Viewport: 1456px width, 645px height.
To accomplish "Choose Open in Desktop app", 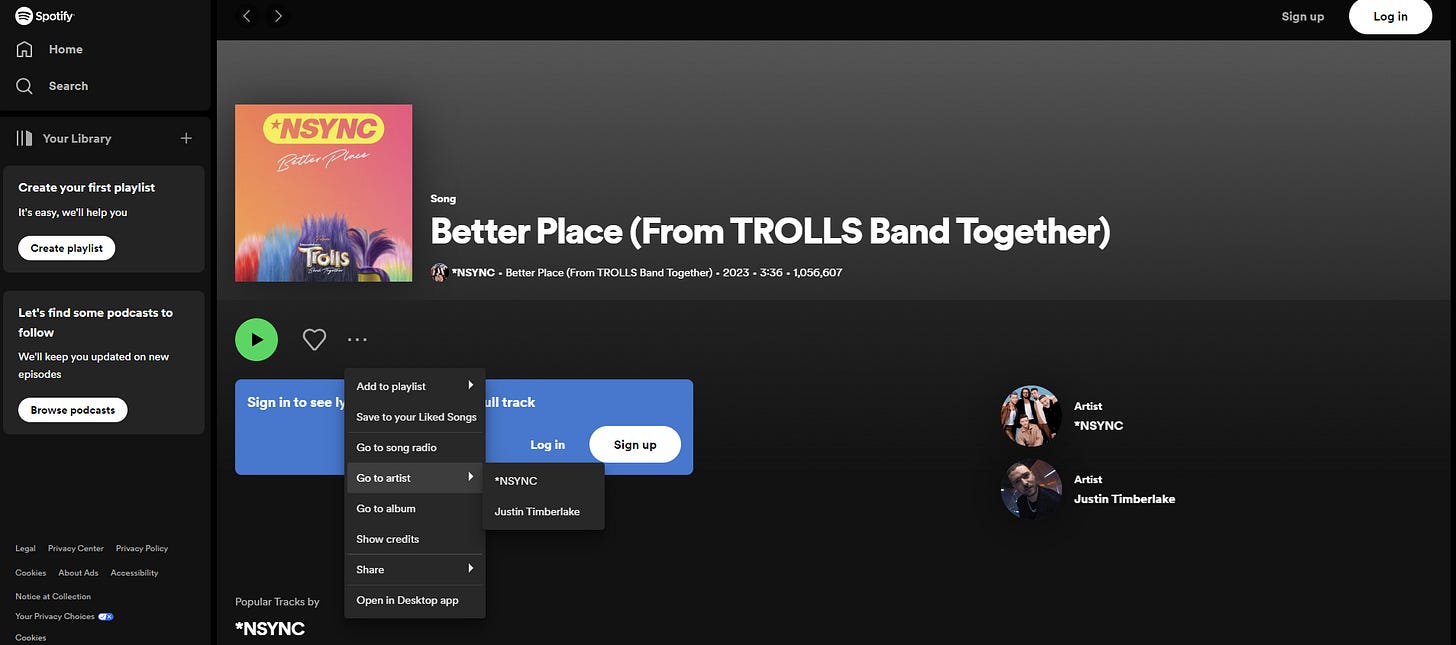I will pyautogui.click(x=415, y=600).
